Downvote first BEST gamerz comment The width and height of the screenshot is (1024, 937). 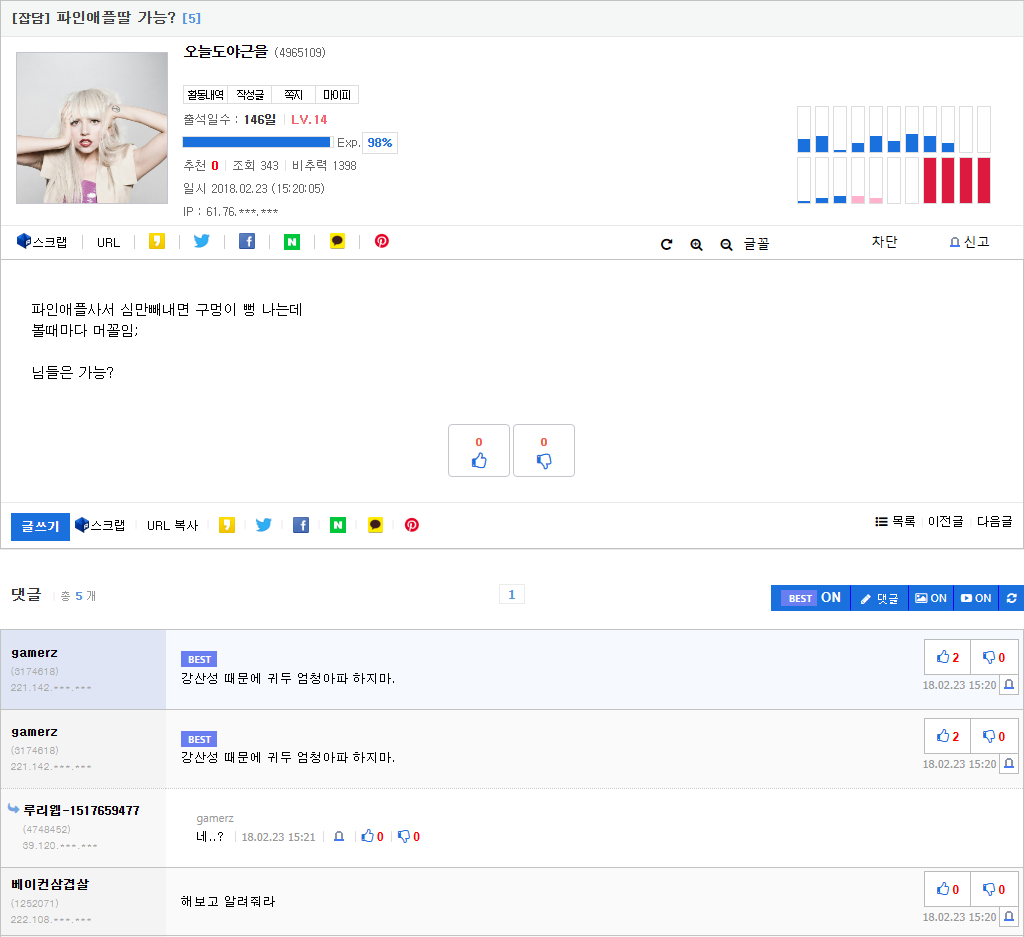[994, 657]
